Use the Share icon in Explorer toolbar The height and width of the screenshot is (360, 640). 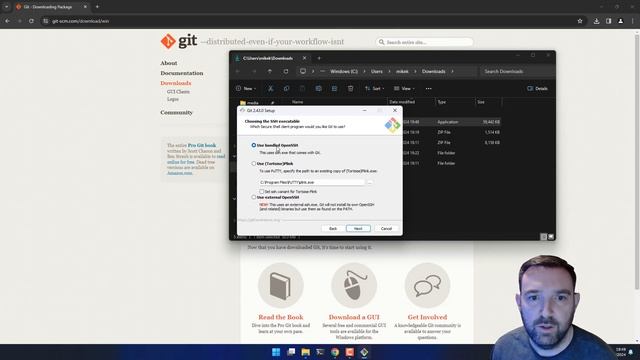334,89
